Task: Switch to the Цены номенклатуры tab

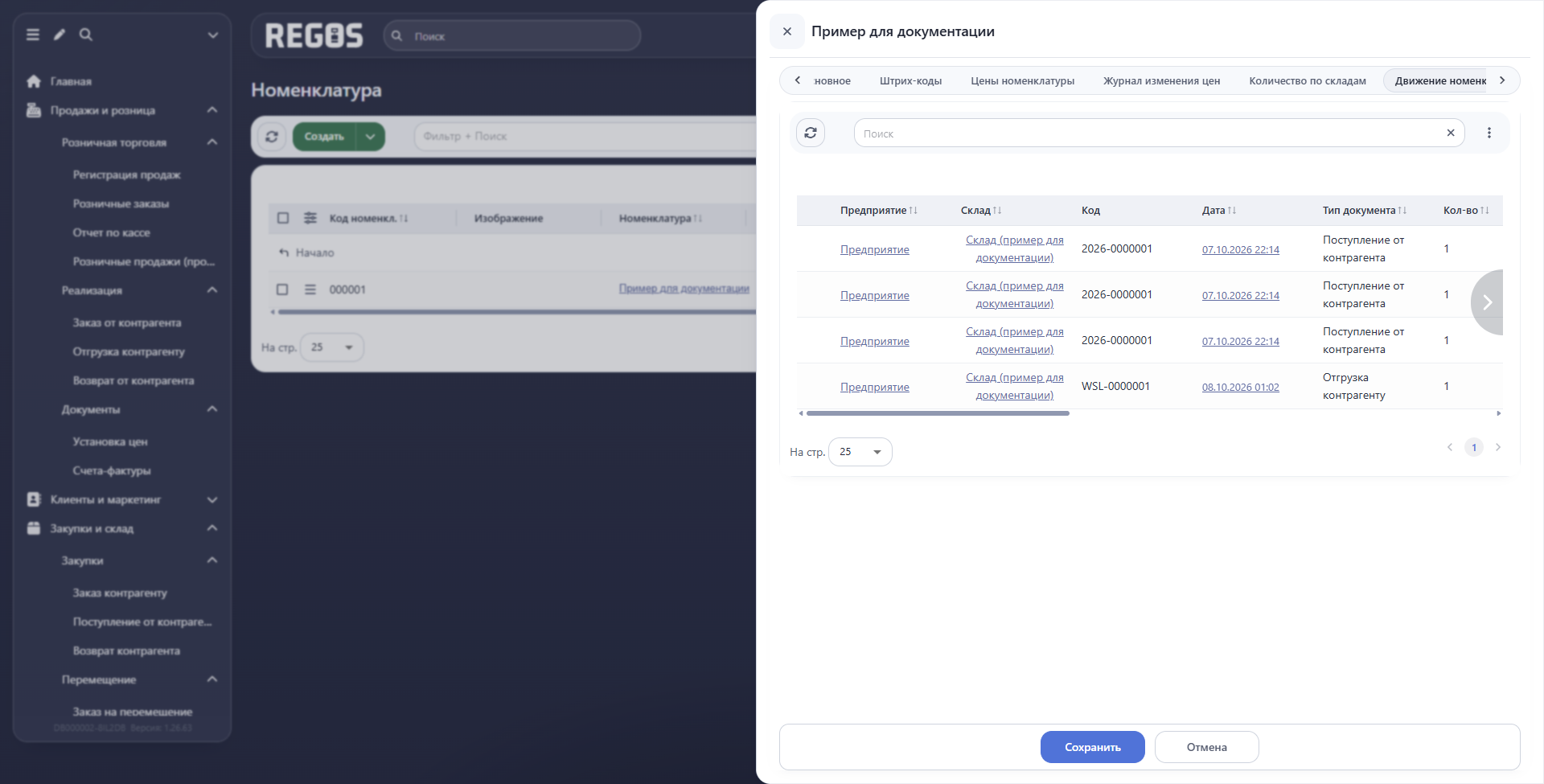Action: (x=1022, y=80)
